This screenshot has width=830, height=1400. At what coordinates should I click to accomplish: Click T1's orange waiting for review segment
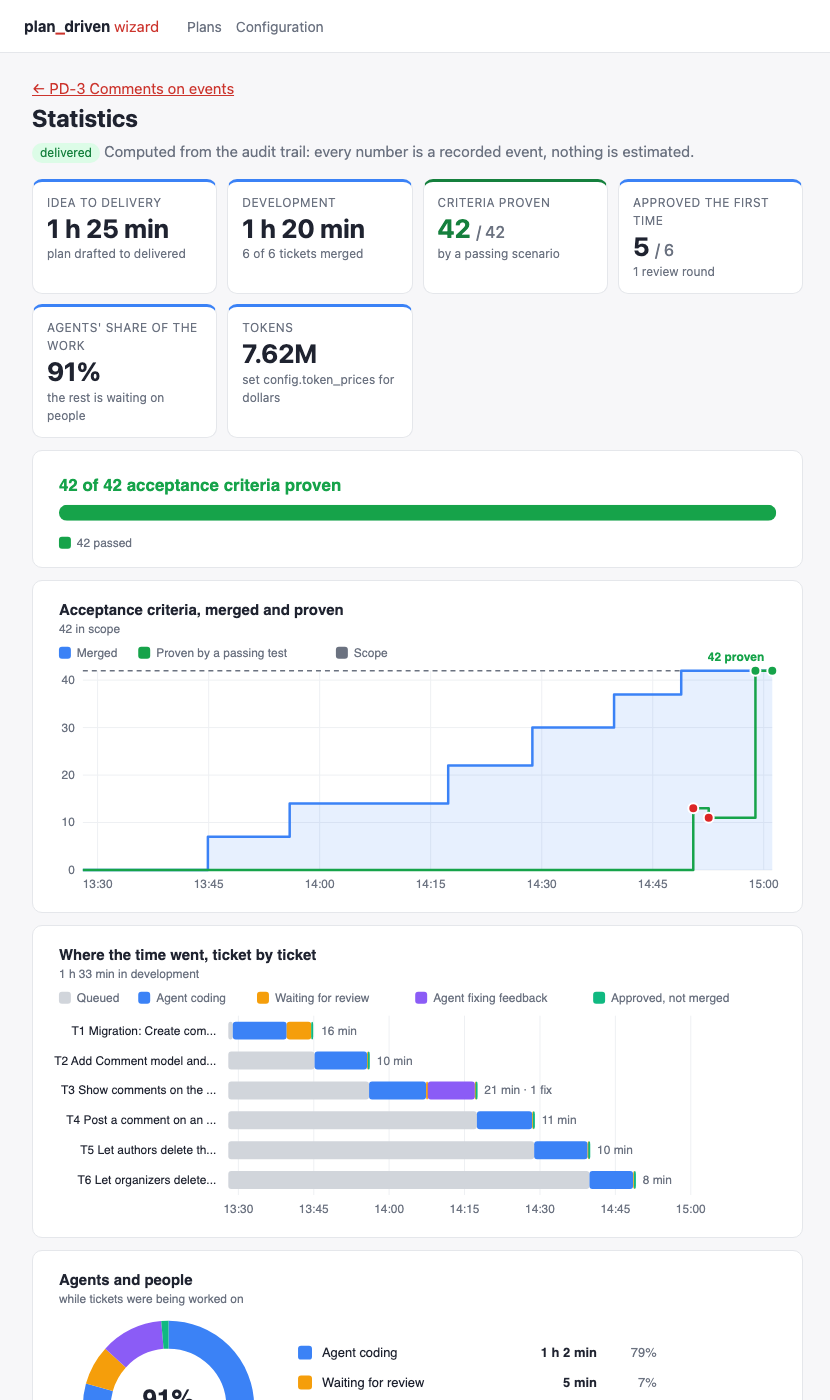pos(299,1031)
